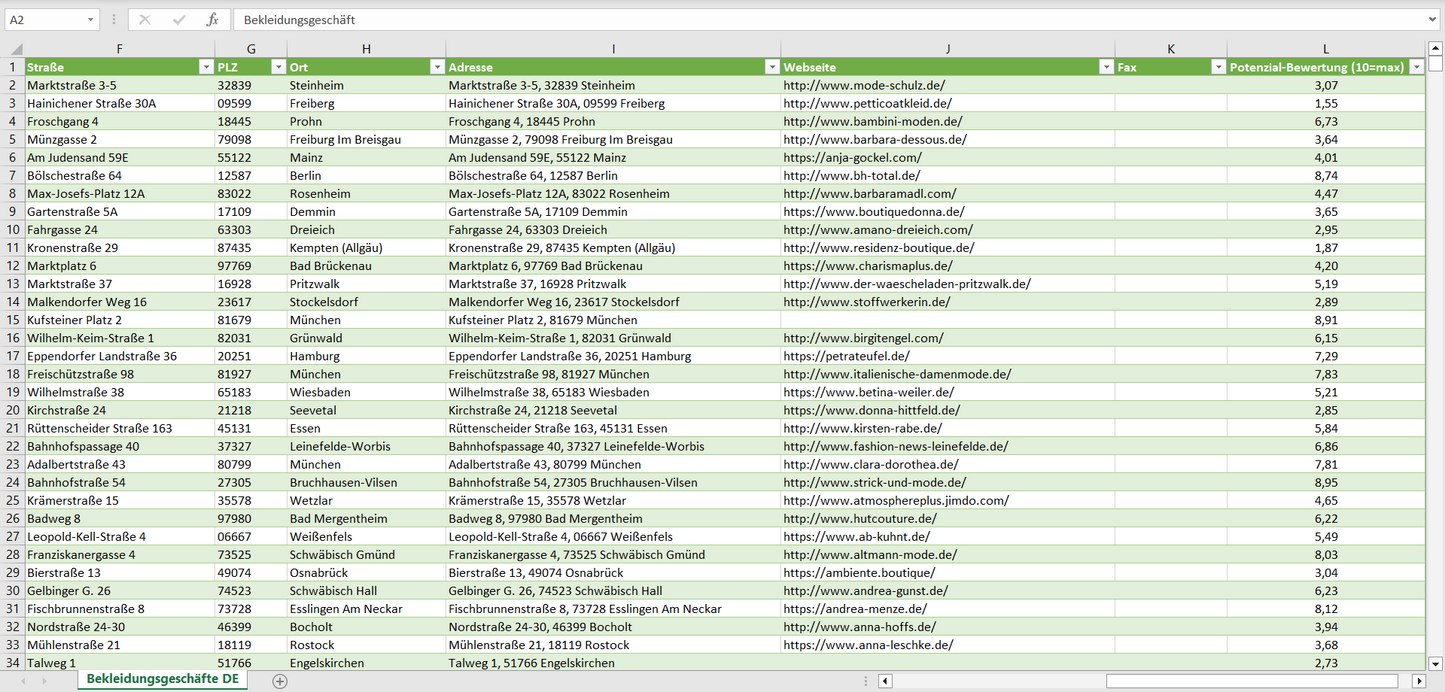Image resolution: width=1445 pixels, height=692 pixels.
Task: Open the anja-gockel.com website link
Action: (852, 158)
